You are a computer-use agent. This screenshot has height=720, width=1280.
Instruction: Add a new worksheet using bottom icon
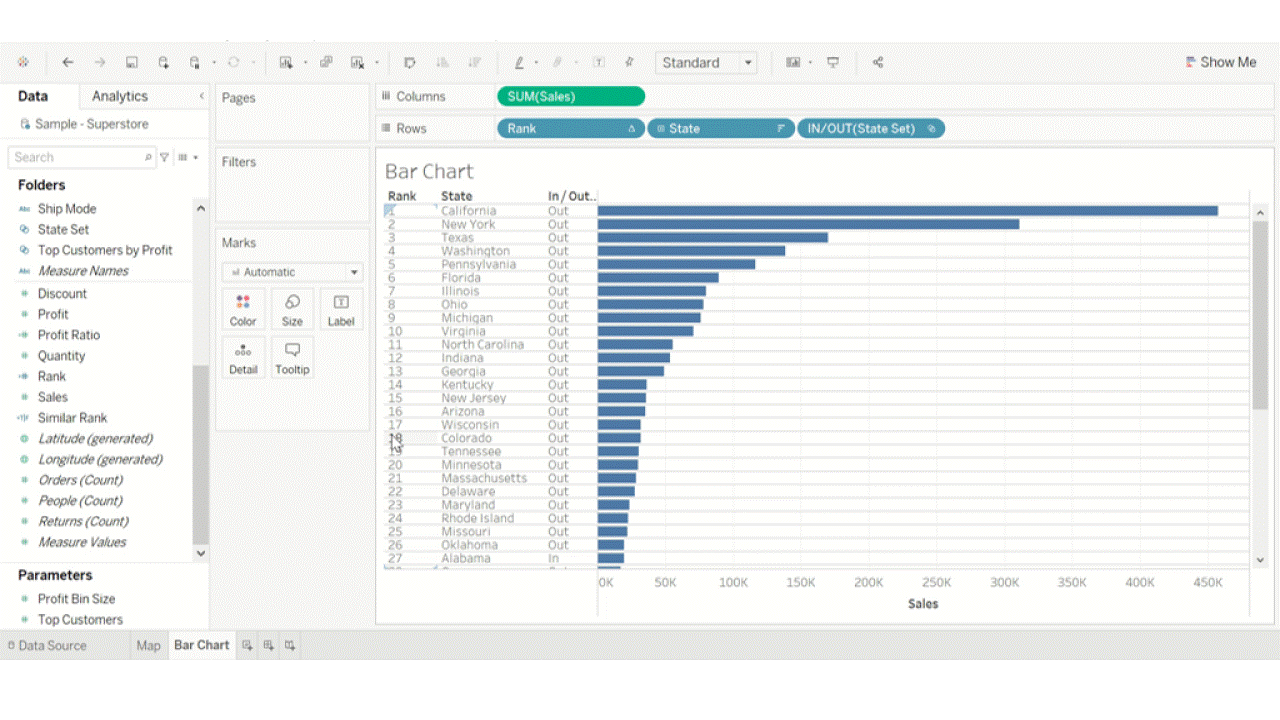247,646
